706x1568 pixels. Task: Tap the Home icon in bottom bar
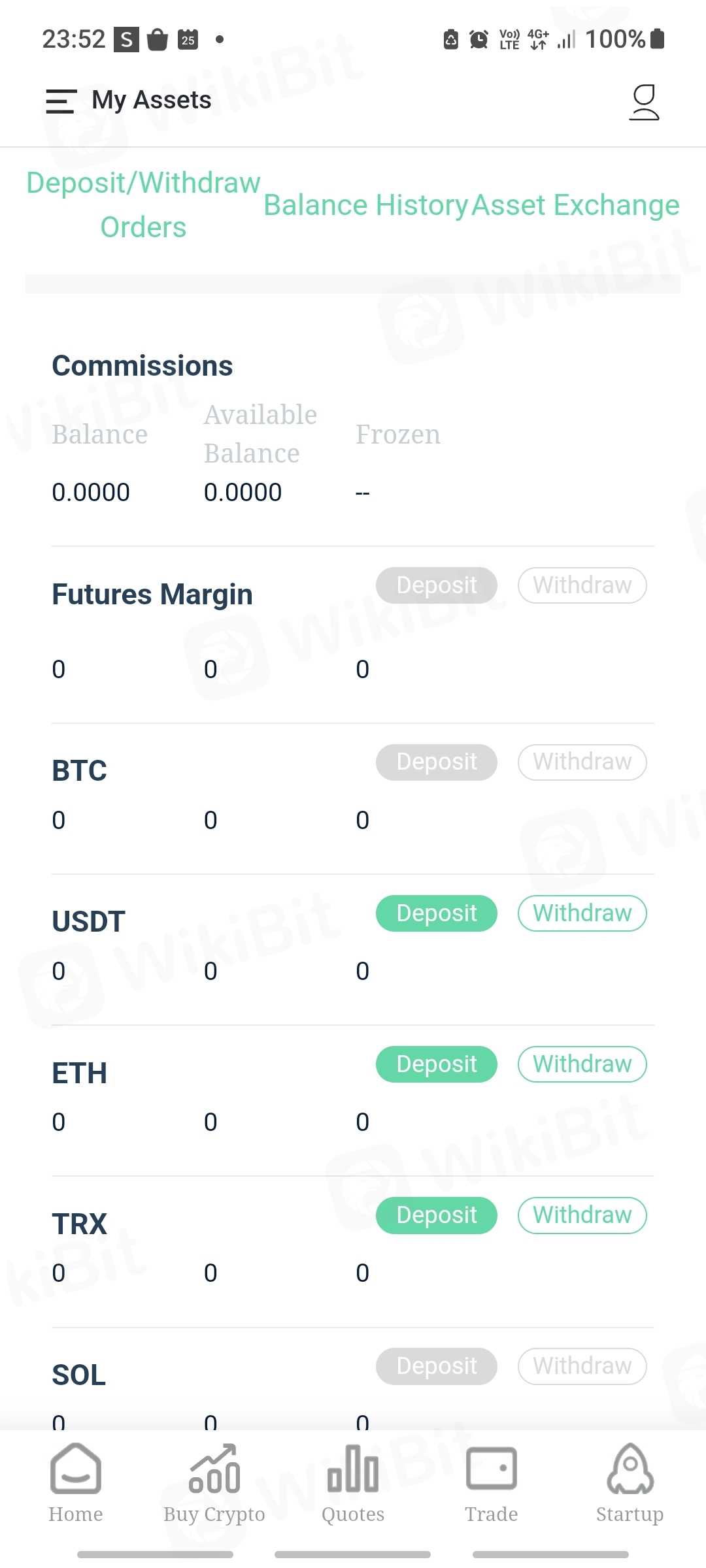(76, 1470)
